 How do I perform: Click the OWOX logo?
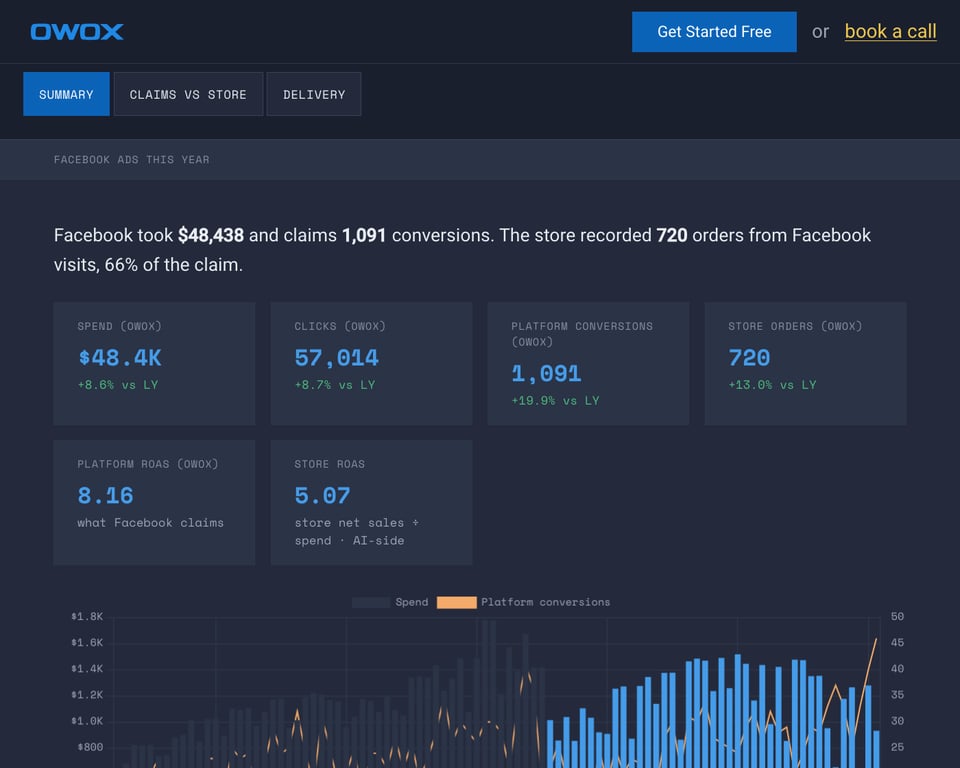(x=77, y=32)
